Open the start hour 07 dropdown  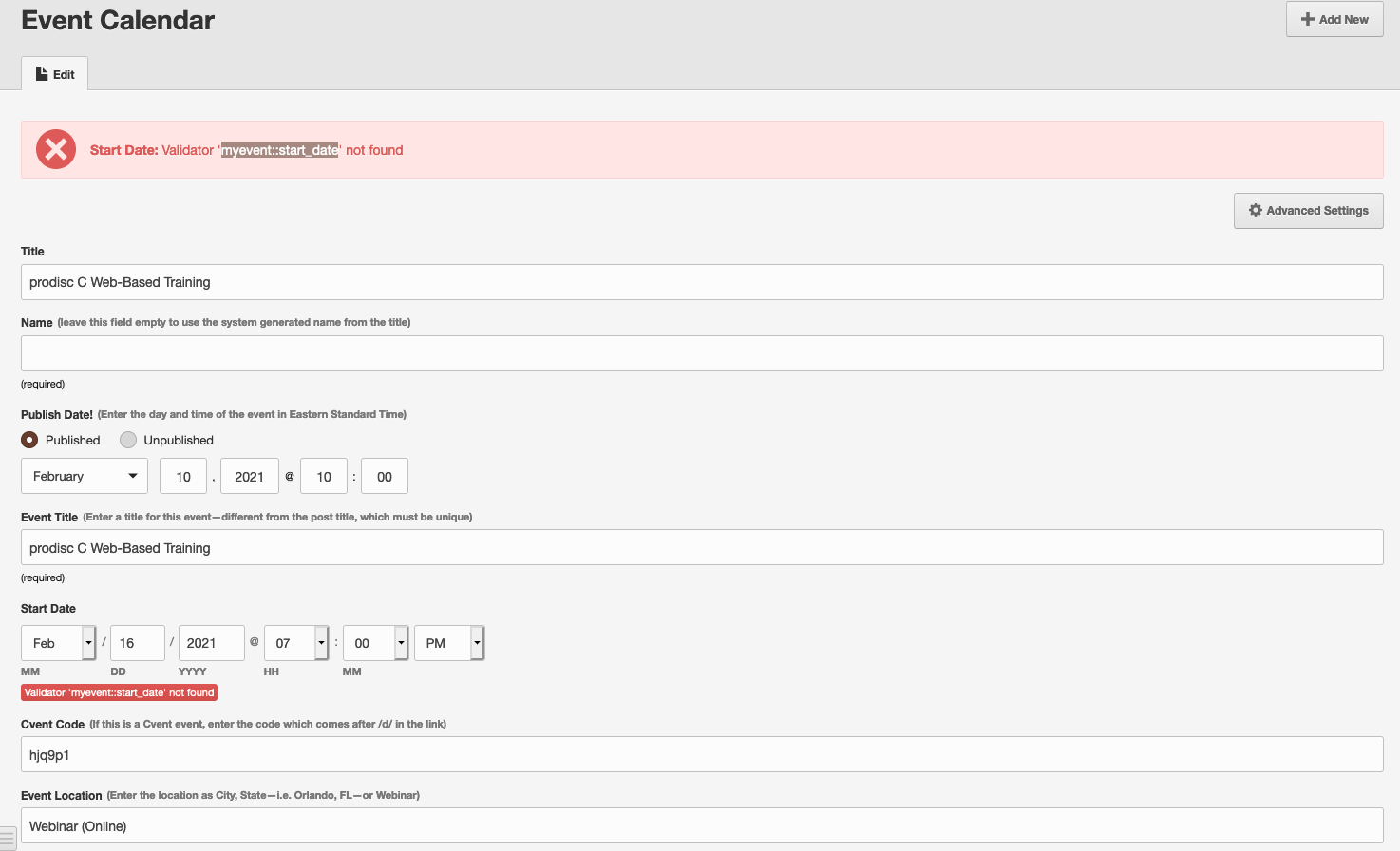[296, 643]
